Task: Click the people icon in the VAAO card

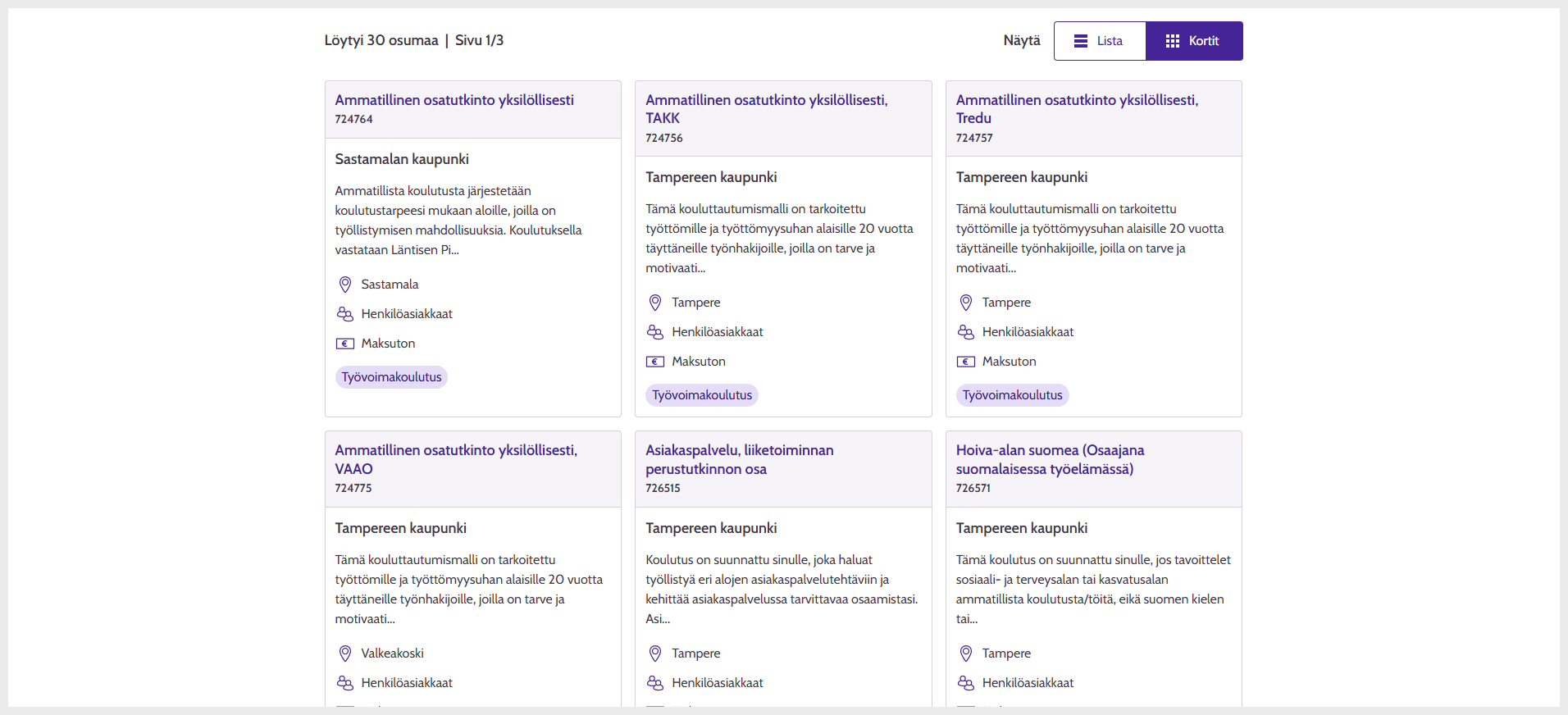Action: (345, 683)
